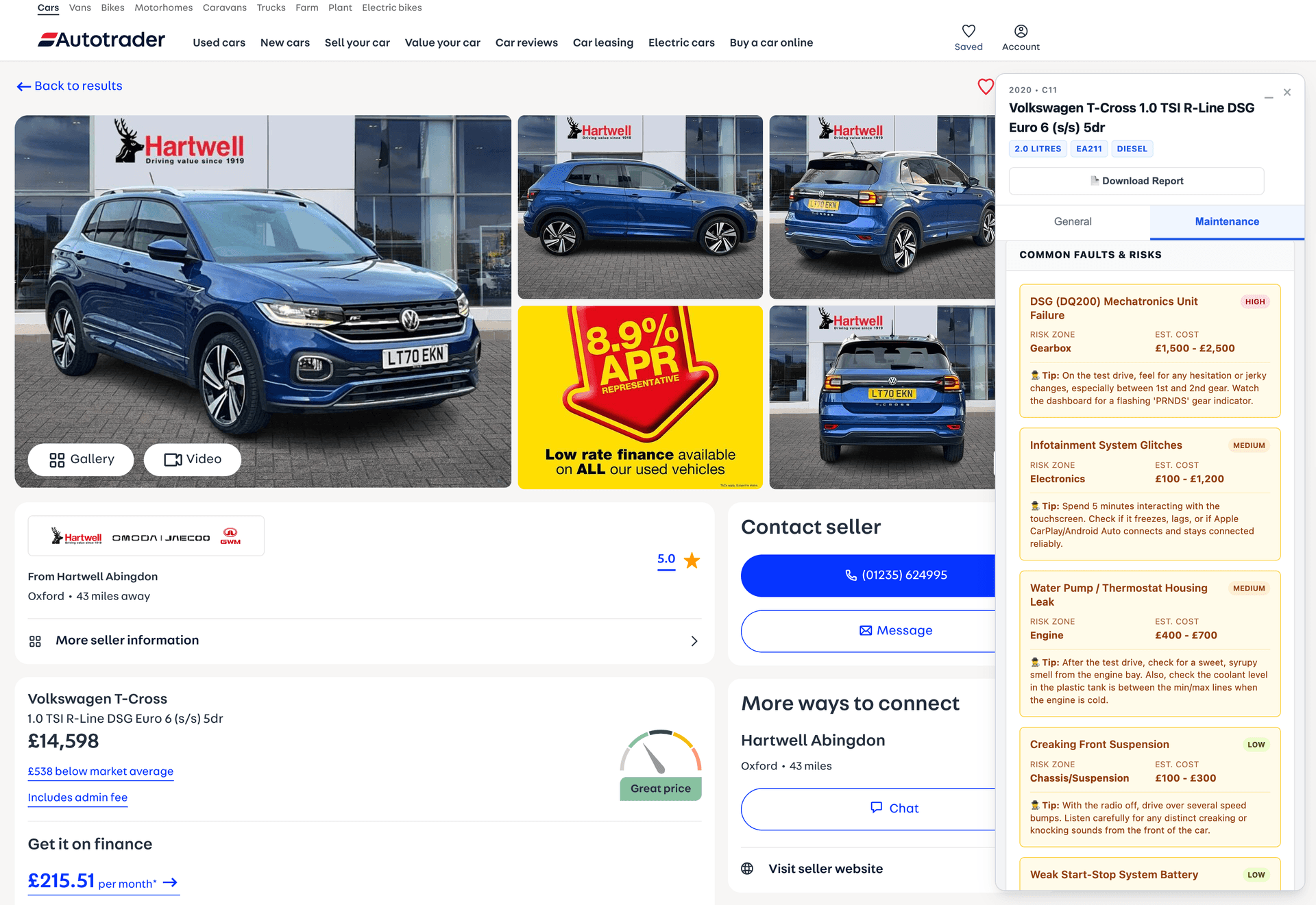Screen dimensions: 1316x905
Task: Open the 5.0 star seller rating
Action: [666, 560]
